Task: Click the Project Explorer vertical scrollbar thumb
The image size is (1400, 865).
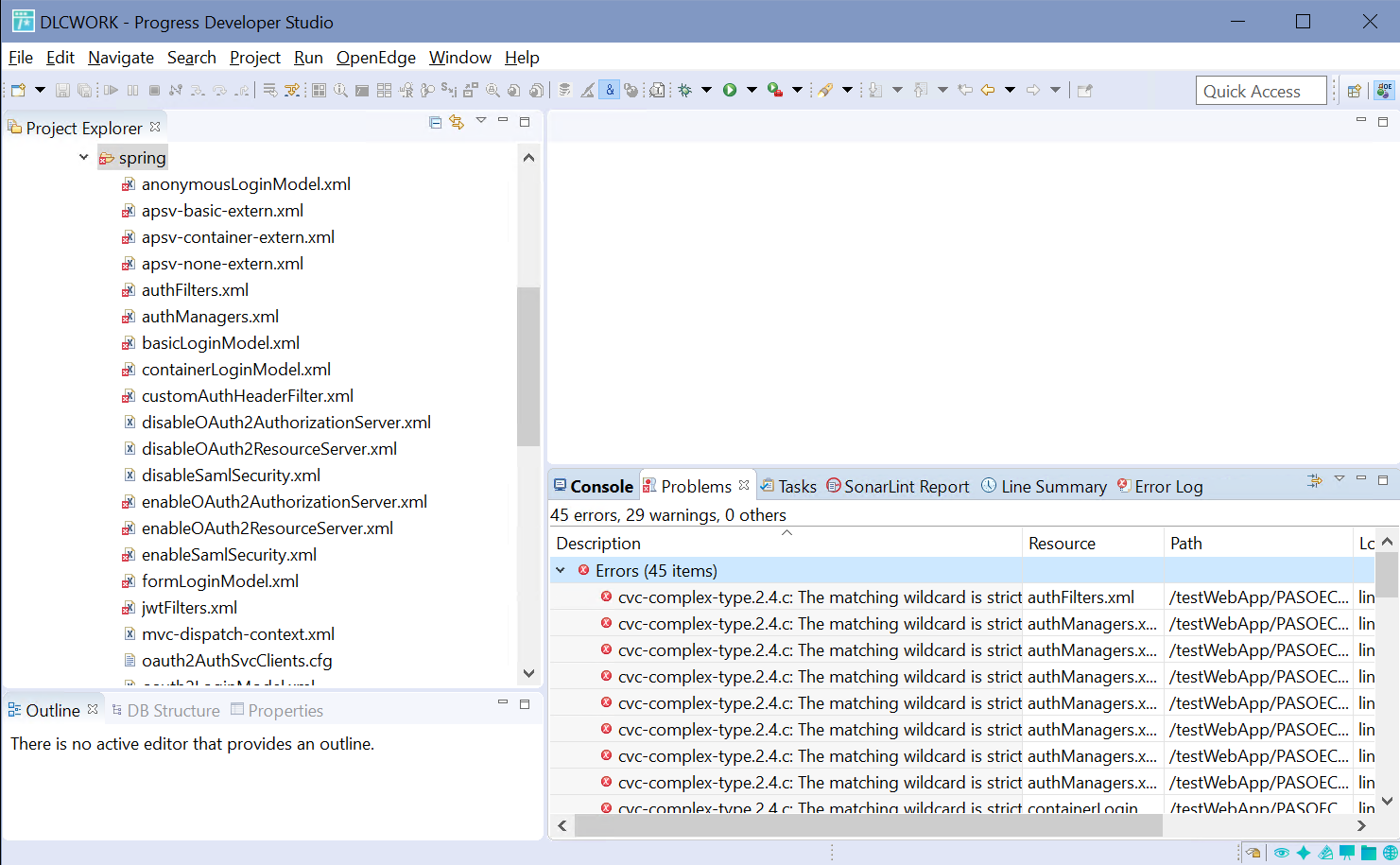Action: [x=528, y=367]
